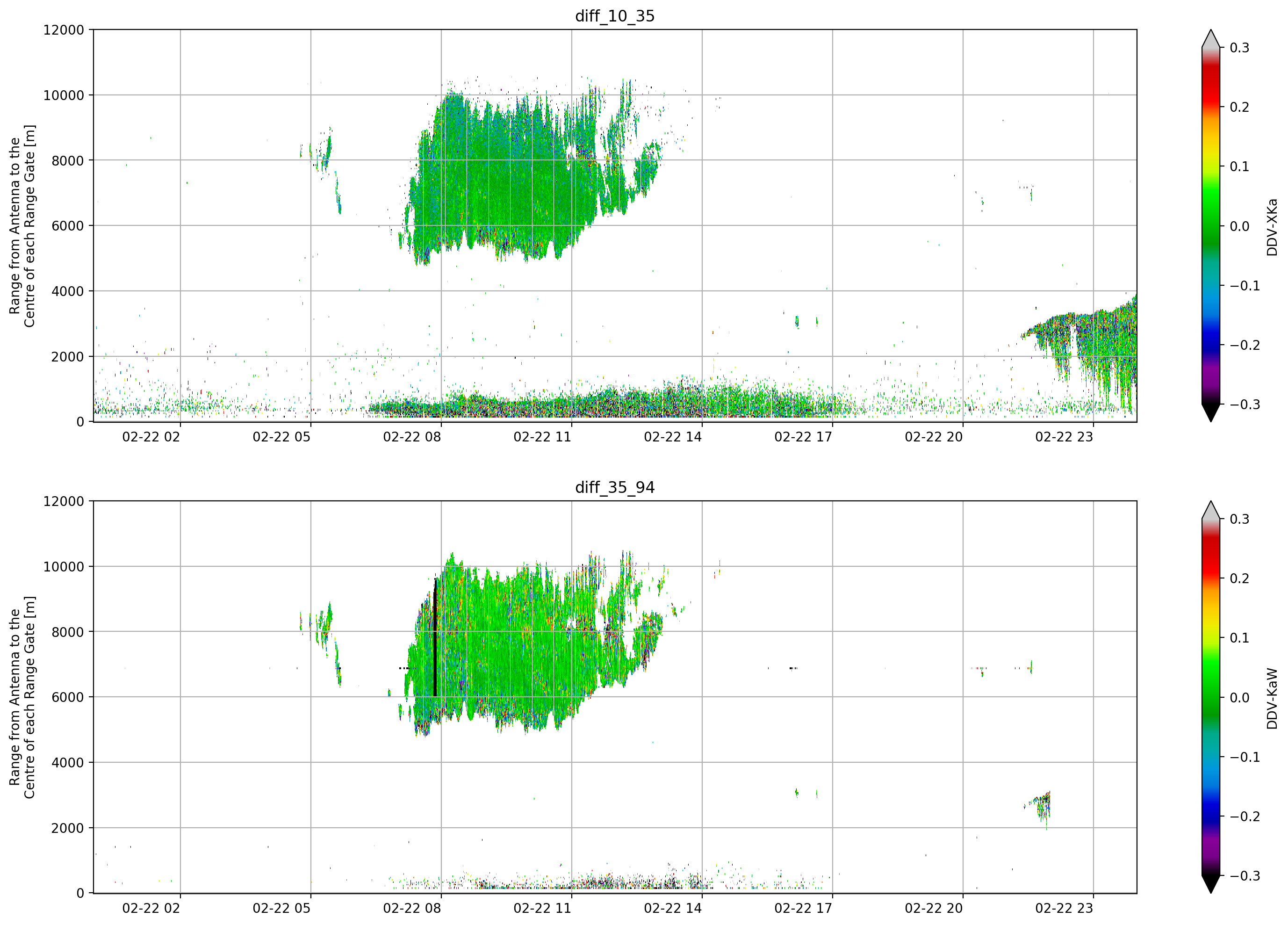Viewport: 1288px width, 925px height.
Task: Click the 0.3 tick on DDV-KaW colorbar
Action: (x=1239, y=519)
